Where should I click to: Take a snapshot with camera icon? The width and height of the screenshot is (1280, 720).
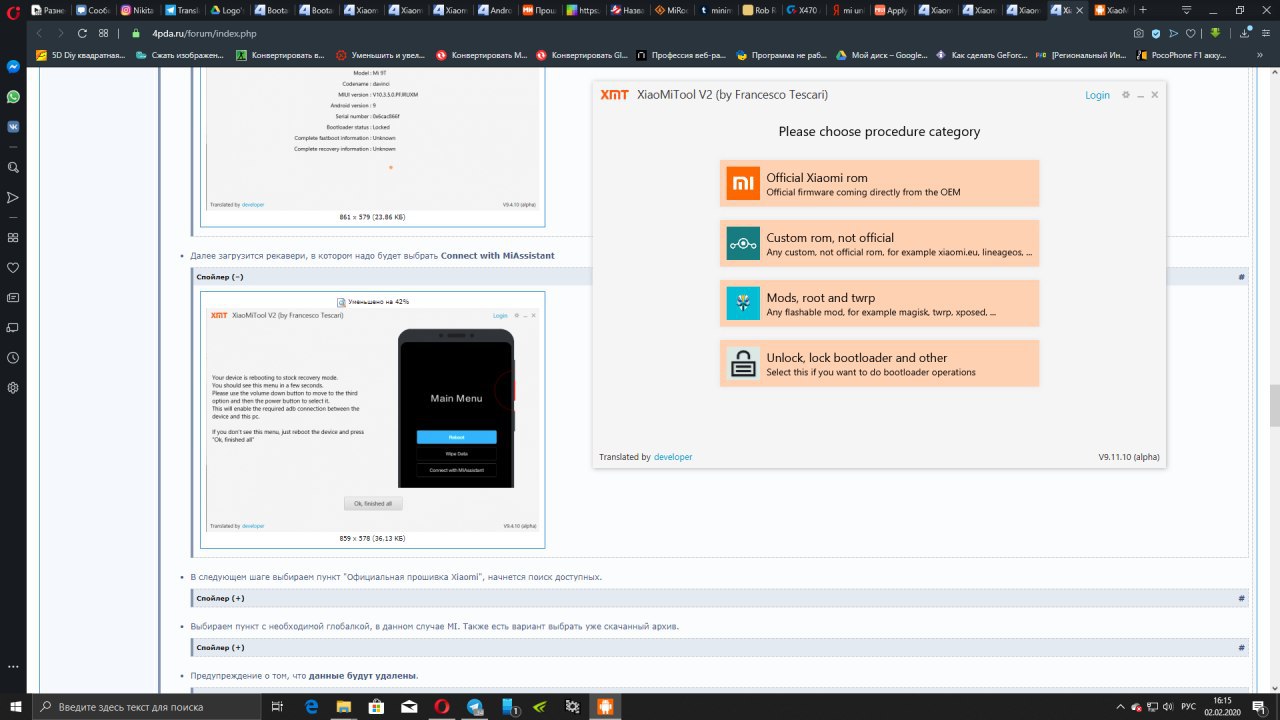[x=1139, y=33]
